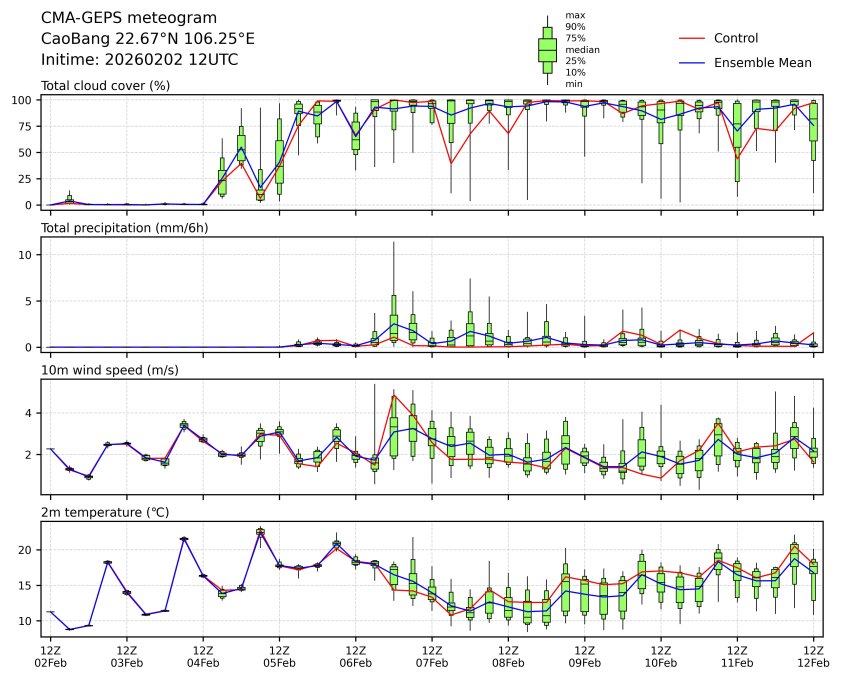Click the red Control line sample in legend
The height and width of the screenshot is (680, 841).
coord(692,38)
